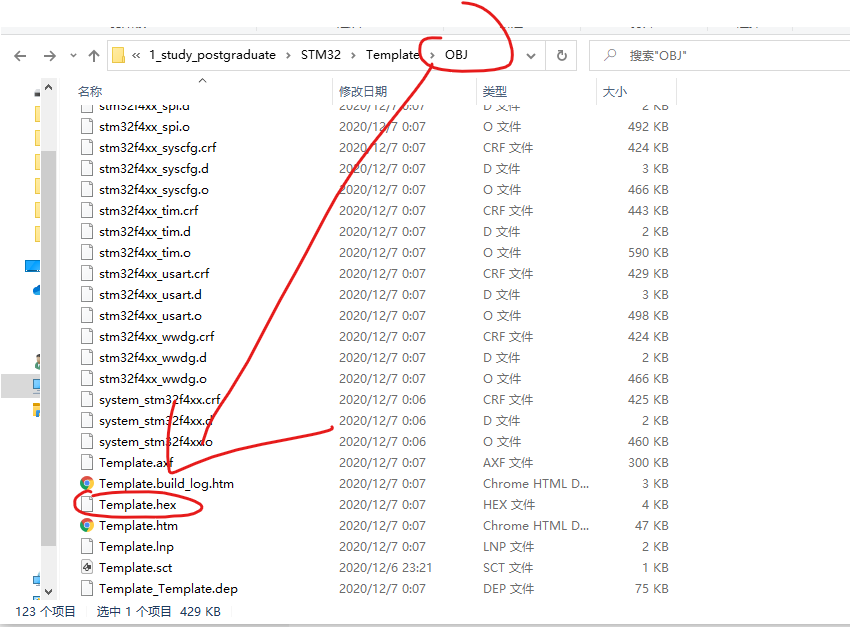This screenshot has width=850, height=627.
Task: Select file icon of stm32f4xx_usart.crf
Action: (x=87, y=274)
